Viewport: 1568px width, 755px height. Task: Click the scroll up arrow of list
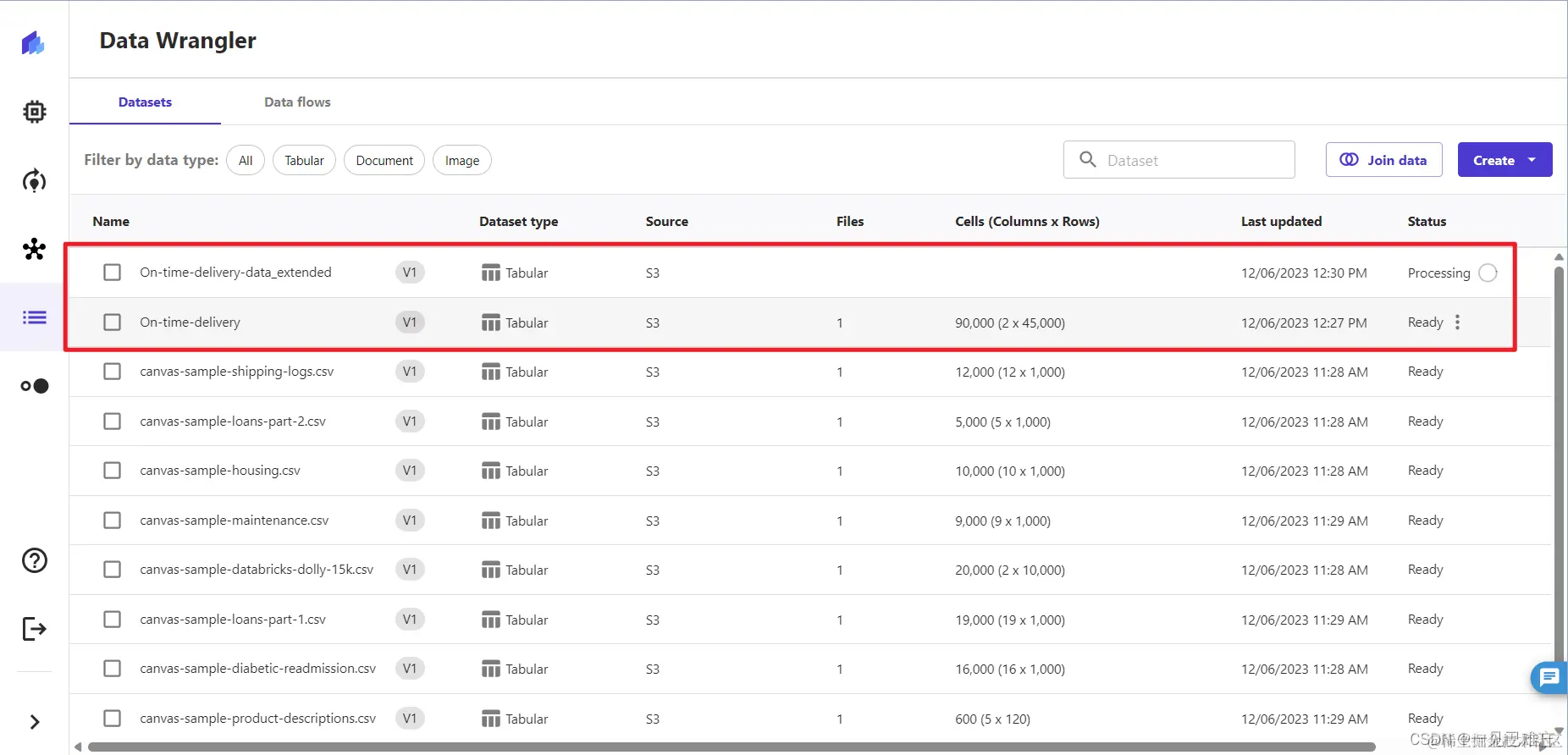tap(1559, 256)
